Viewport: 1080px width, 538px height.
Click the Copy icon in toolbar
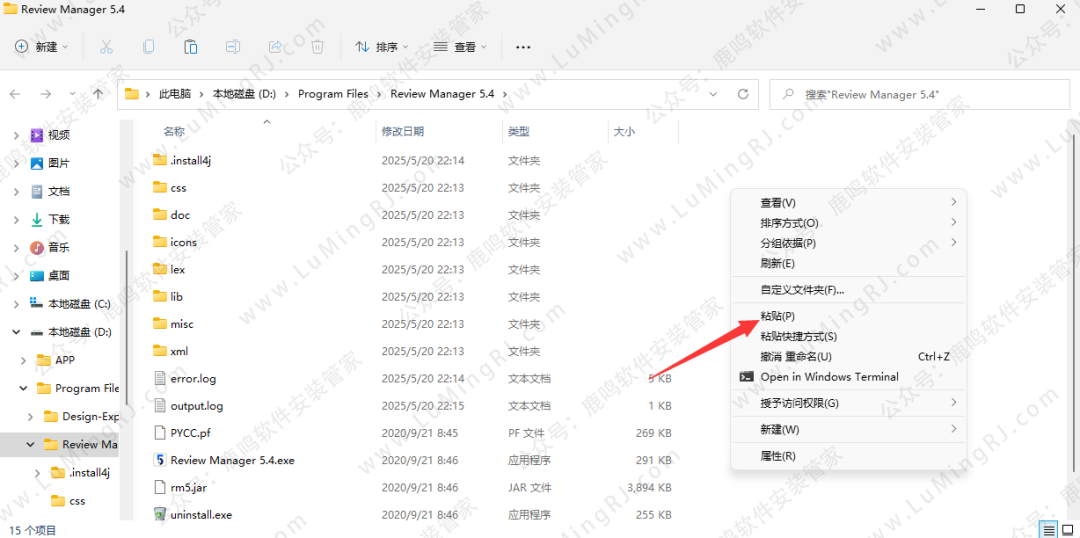(x=148, y=47)
